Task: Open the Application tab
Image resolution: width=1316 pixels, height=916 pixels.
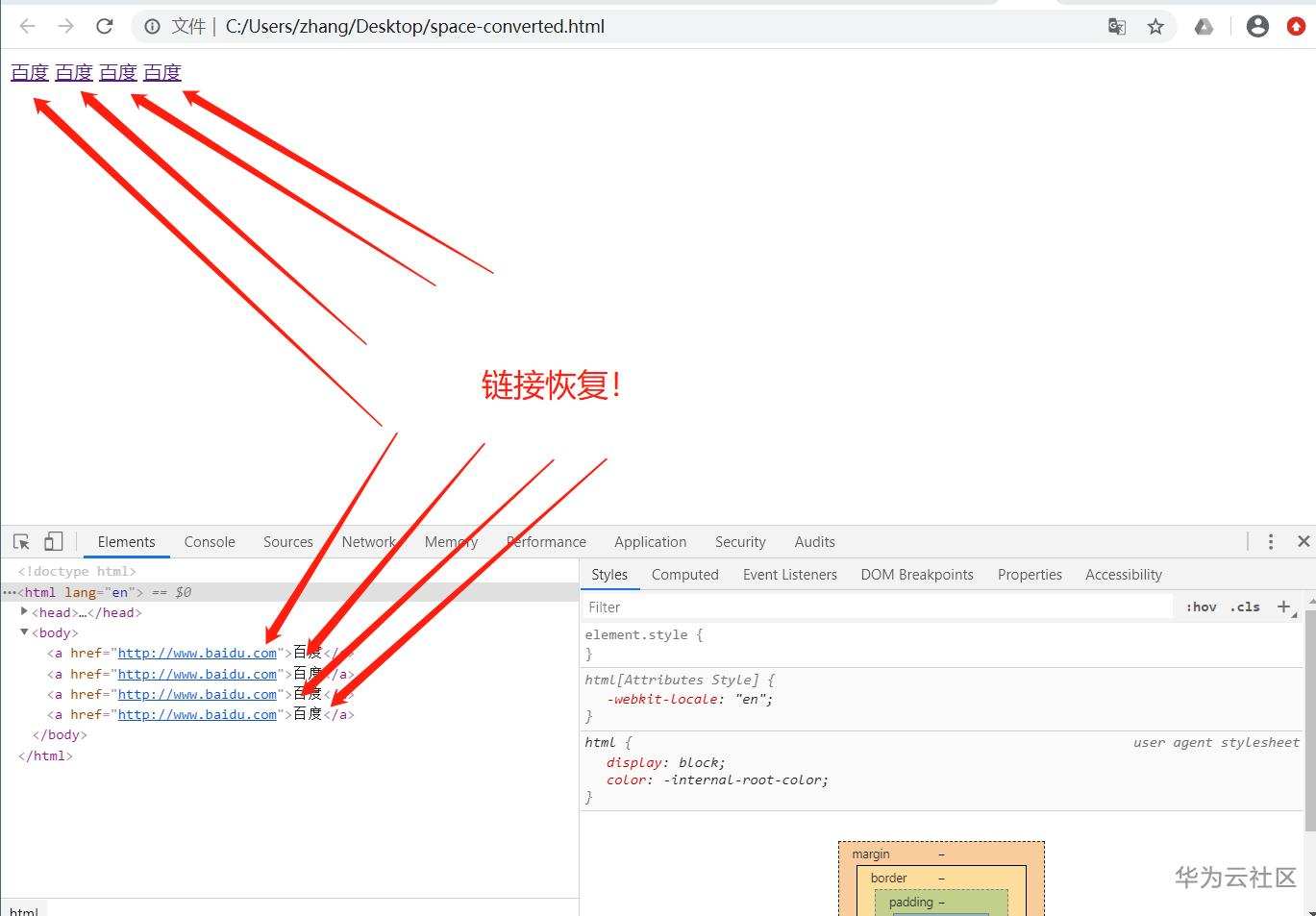Action: [x=651, y=542]
